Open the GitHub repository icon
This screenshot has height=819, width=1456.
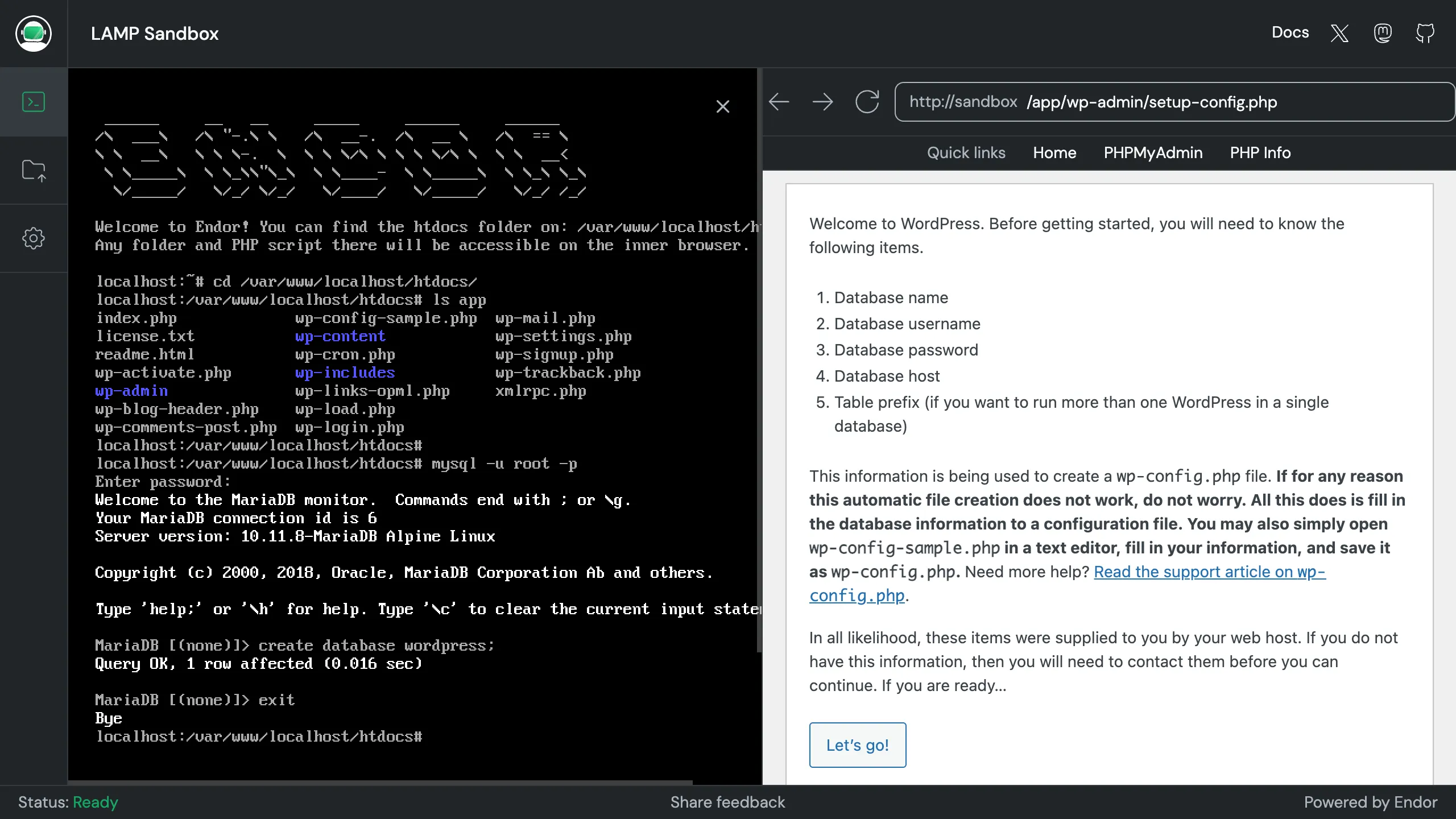pyautogui.click(x=1425, y=34)
